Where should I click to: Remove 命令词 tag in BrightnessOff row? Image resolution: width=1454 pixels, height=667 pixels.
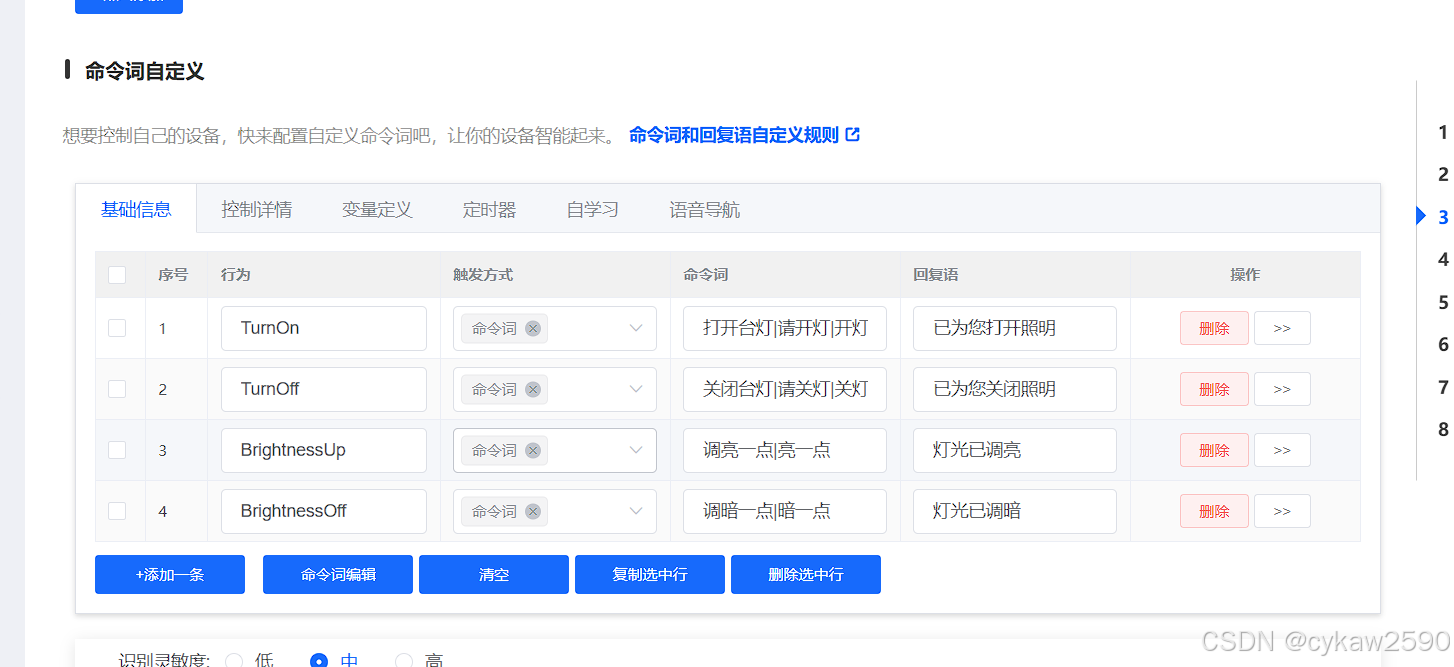[x=533, y=511]
